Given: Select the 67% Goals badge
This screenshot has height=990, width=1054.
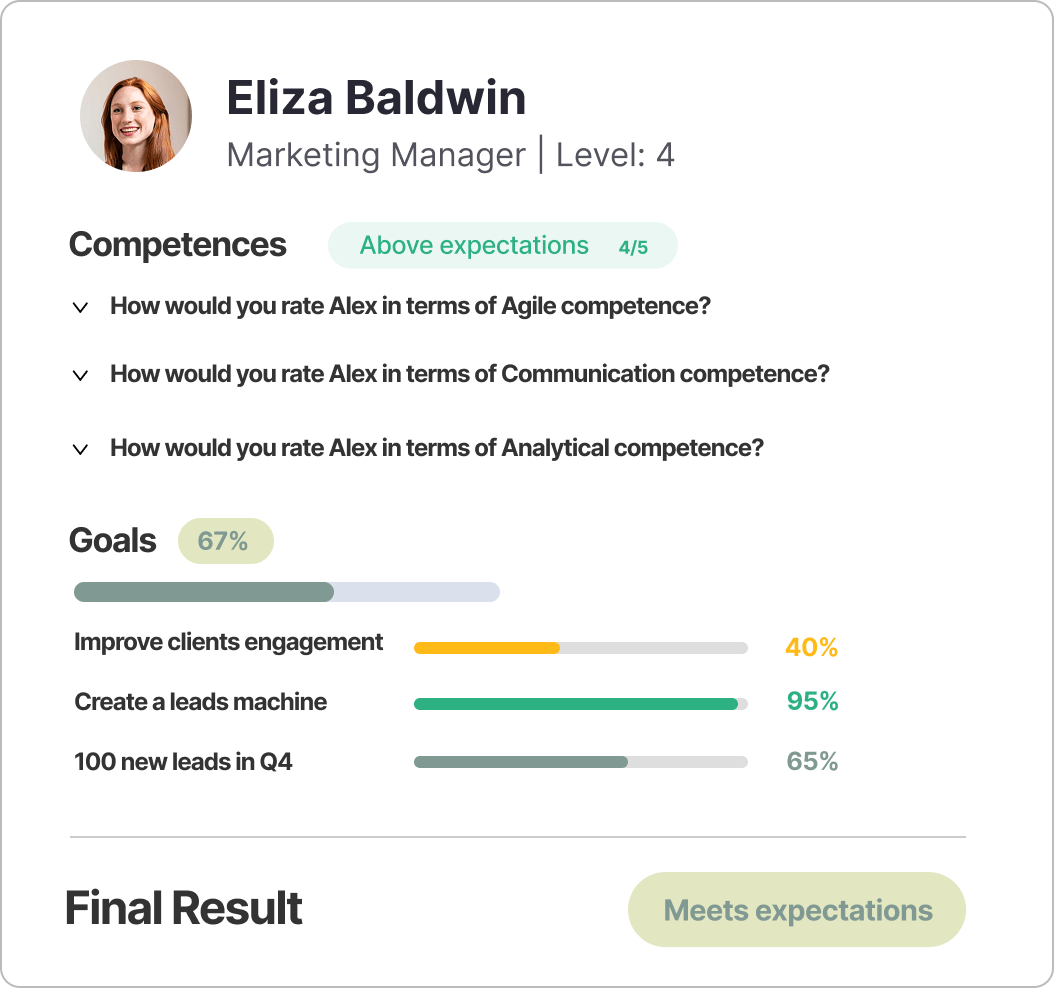Looking at the screenshot, I should (x=226, y=541).
